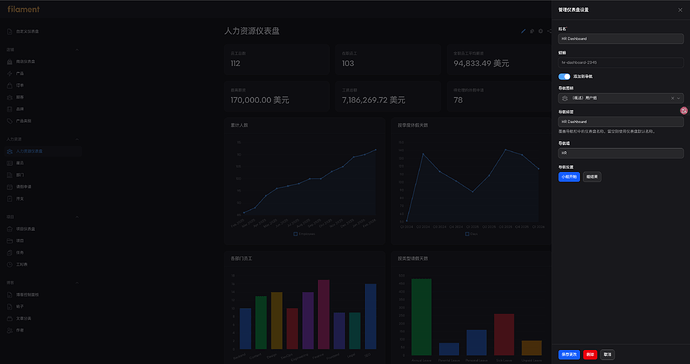
Task: Collapse the Shop (商店) sidebar group chevron
Action: point(77,50)
